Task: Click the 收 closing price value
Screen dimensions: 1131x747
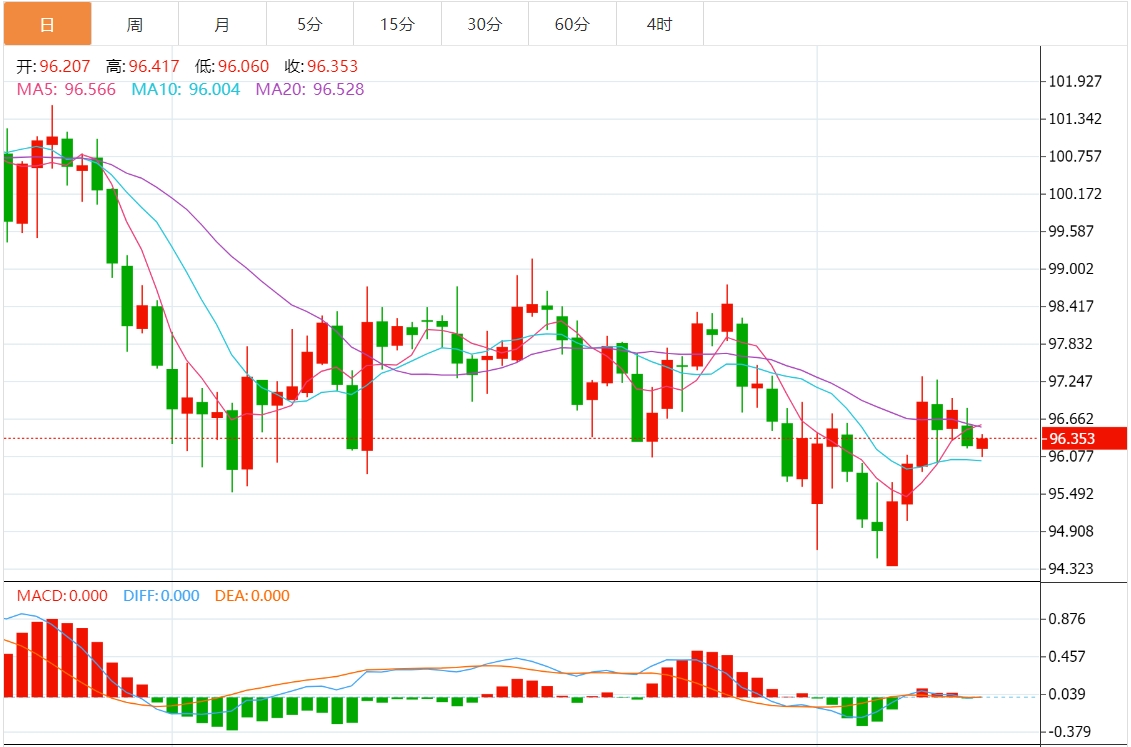Action: tap(333, 67)
